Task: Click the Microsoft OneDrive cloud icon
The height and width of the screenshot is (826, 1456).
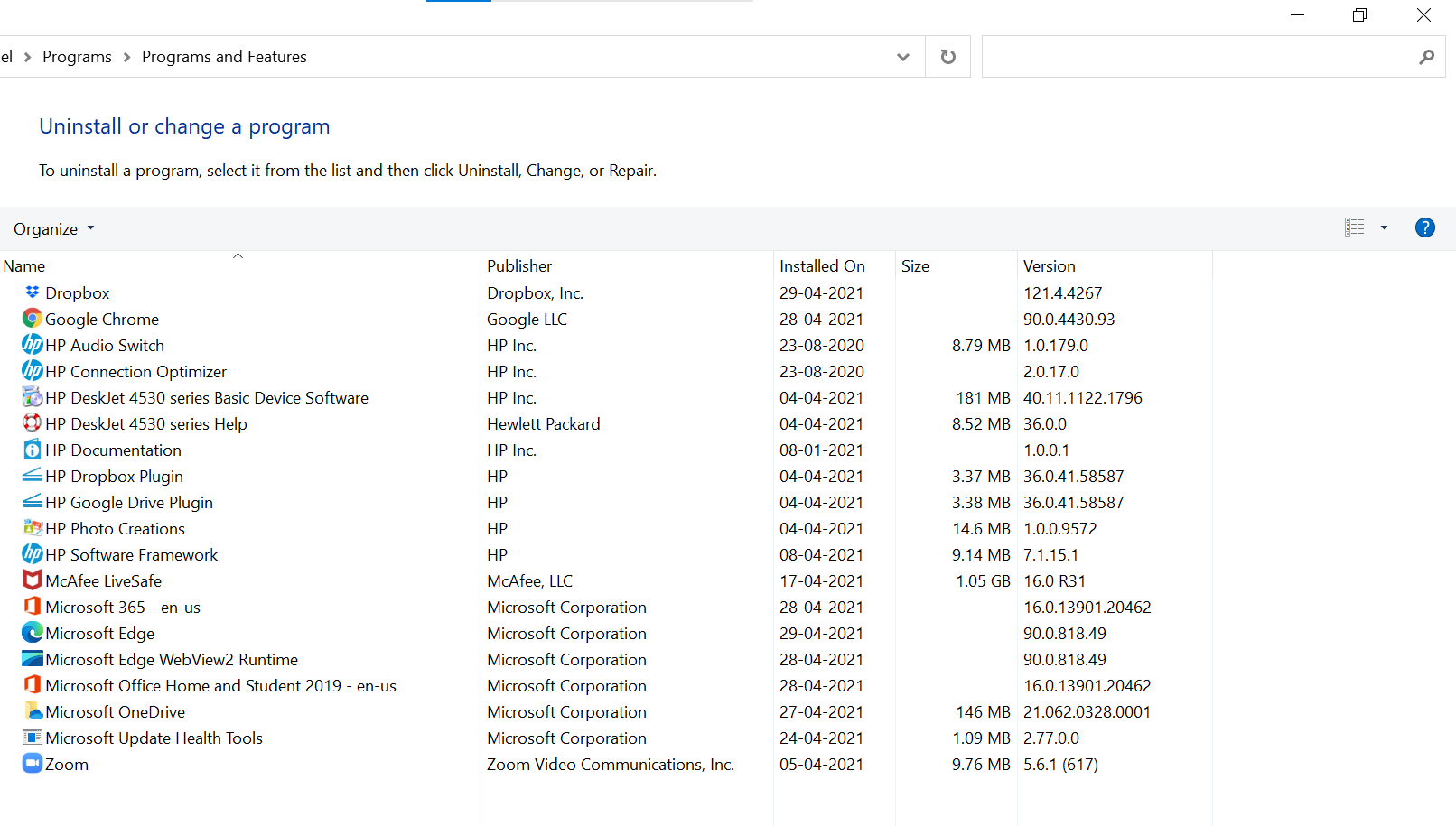Action: tap(33, 711)
